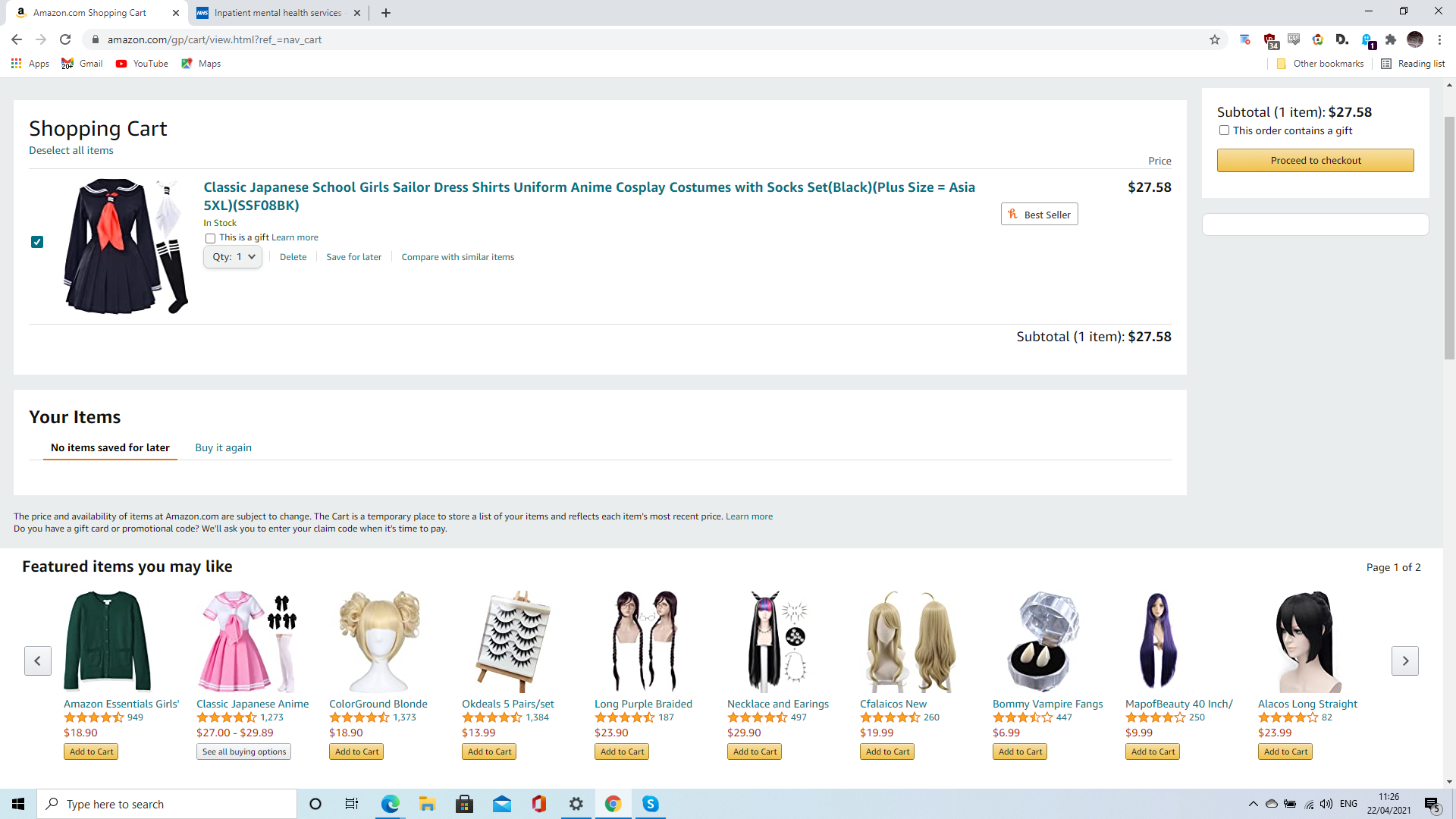Open Maps bookmark

tap(201, 64)
